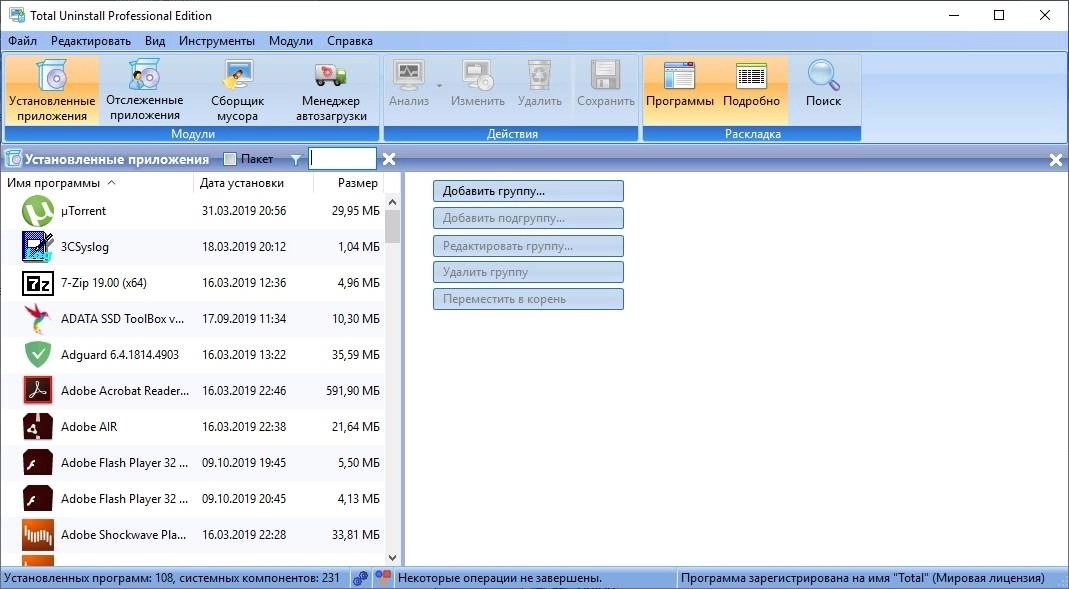This screenshot has height=589, width=1069.
Task: Click the status bar pending operations icon
Action: tap(383, 578)
